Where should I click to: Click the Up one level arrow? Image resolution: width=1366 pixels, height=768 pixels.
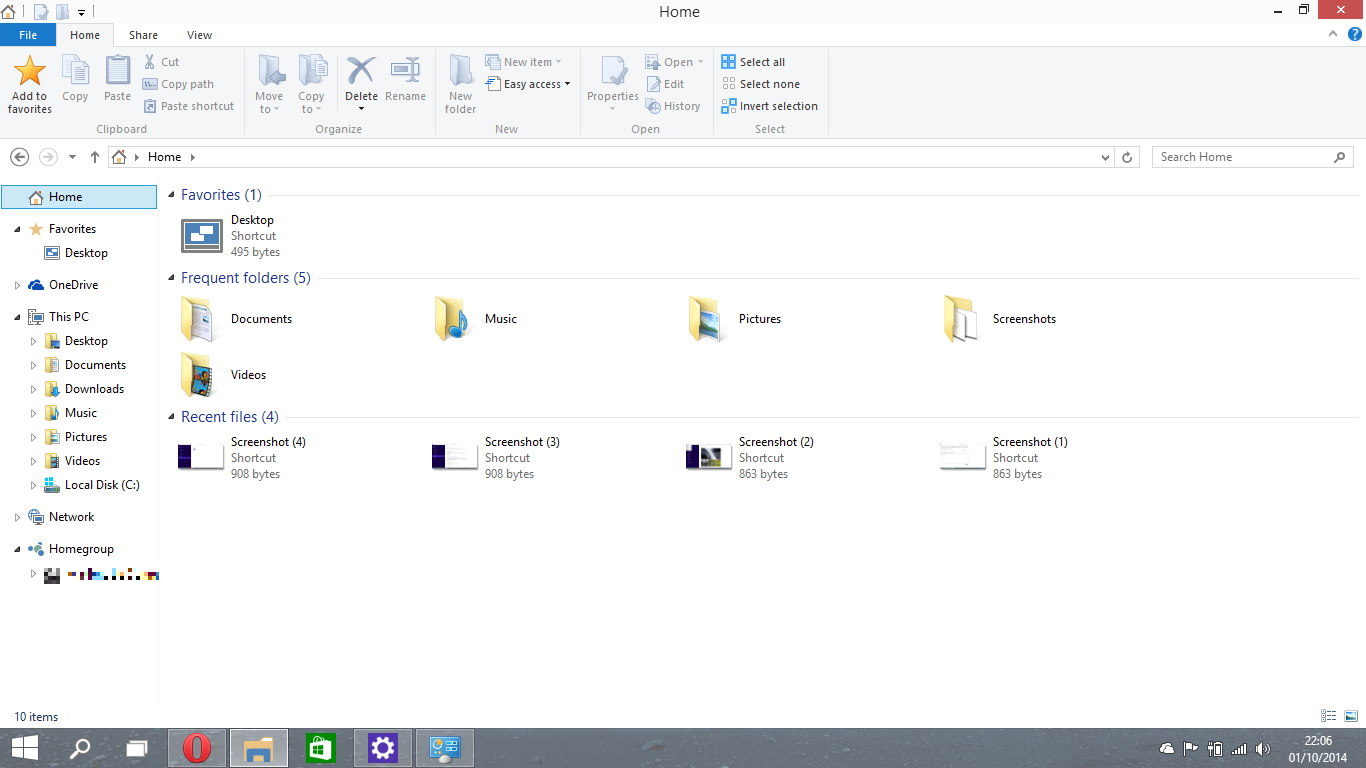point(95,157)
